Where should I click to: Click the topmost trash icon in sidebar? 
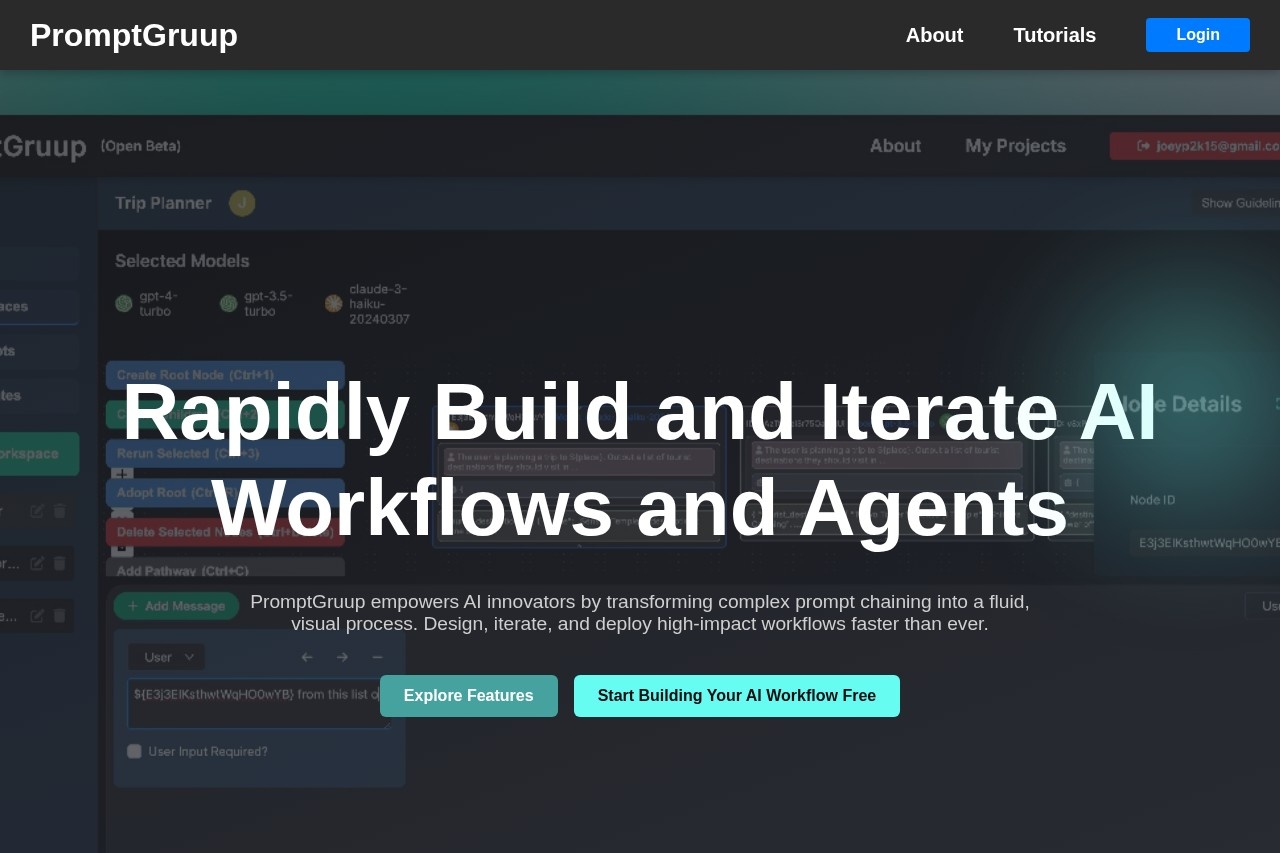(60, 511)
